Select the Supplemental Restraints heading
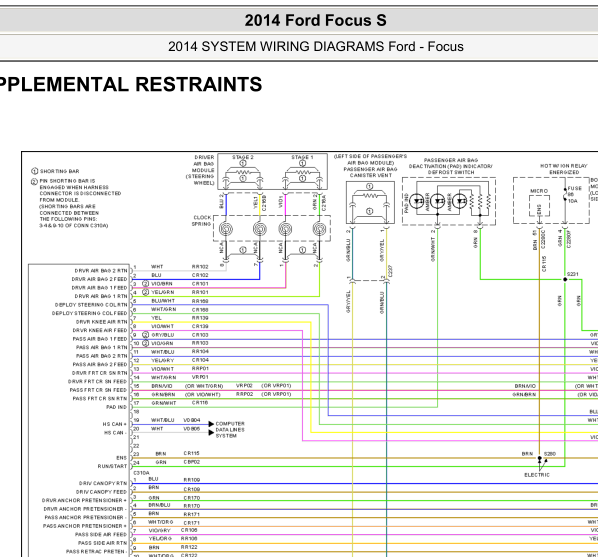 click(130, 84)
